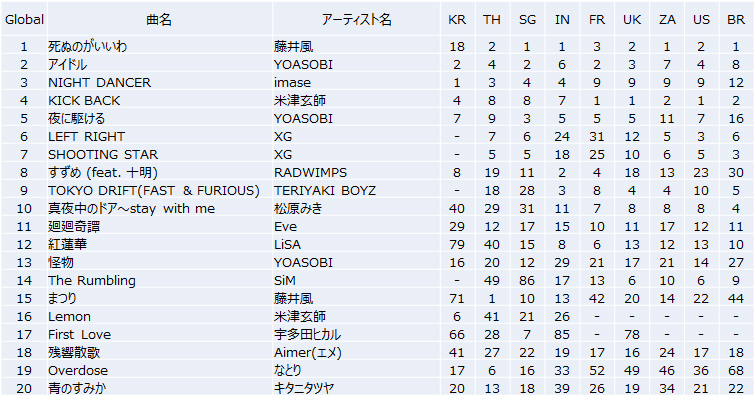The width and height of the screenshot is (756, 405).
Task: Click the Overdose song title
Action: [77, 371]
